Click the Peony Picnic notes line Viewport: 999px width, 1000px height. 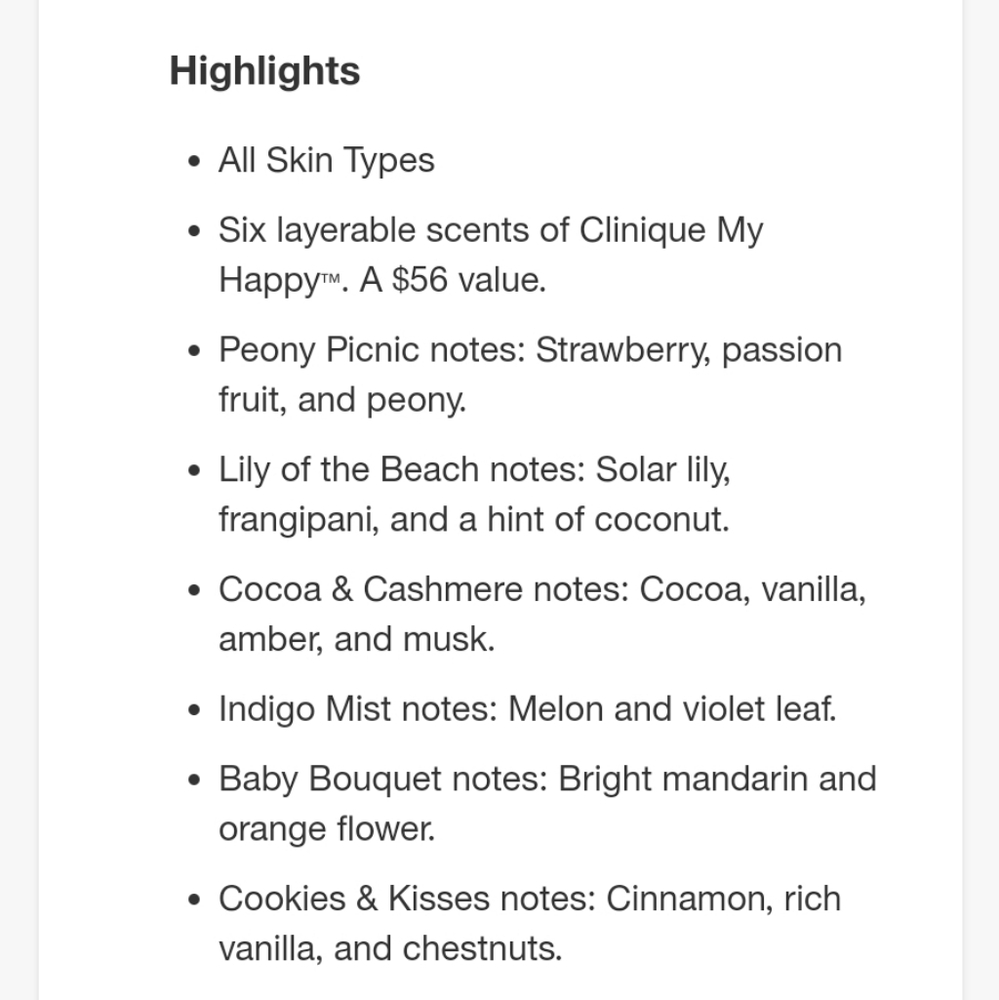530,350
